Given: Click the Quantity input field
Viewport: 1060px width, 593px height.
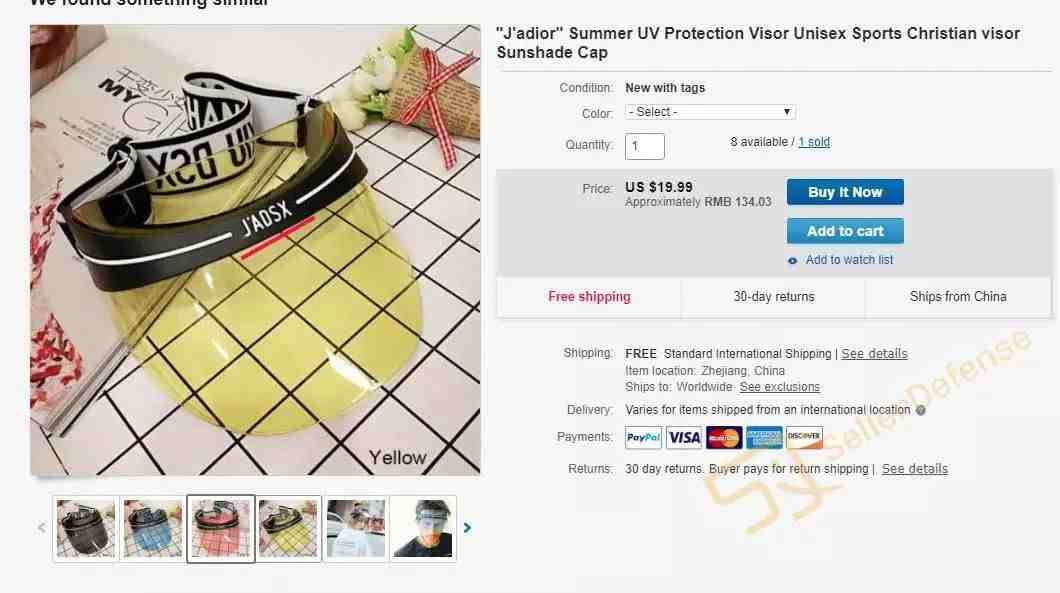Looking at the screenshot, I should coord(644,146).
